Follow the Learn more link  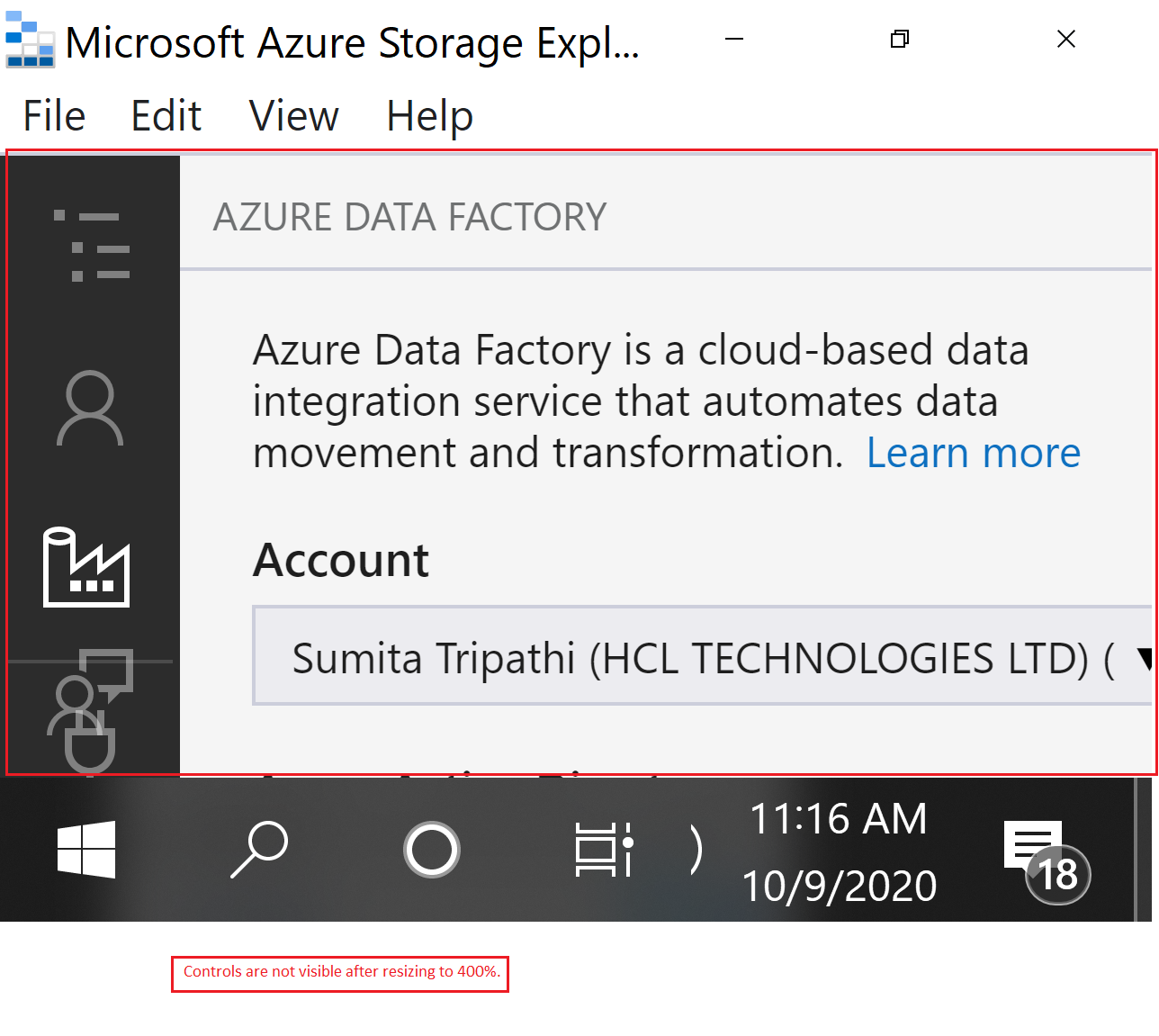point(974,453)
